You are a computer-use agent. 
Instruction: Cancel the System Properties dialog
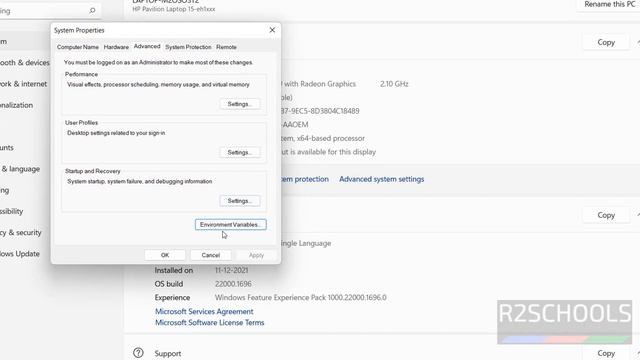pos(211,255)
